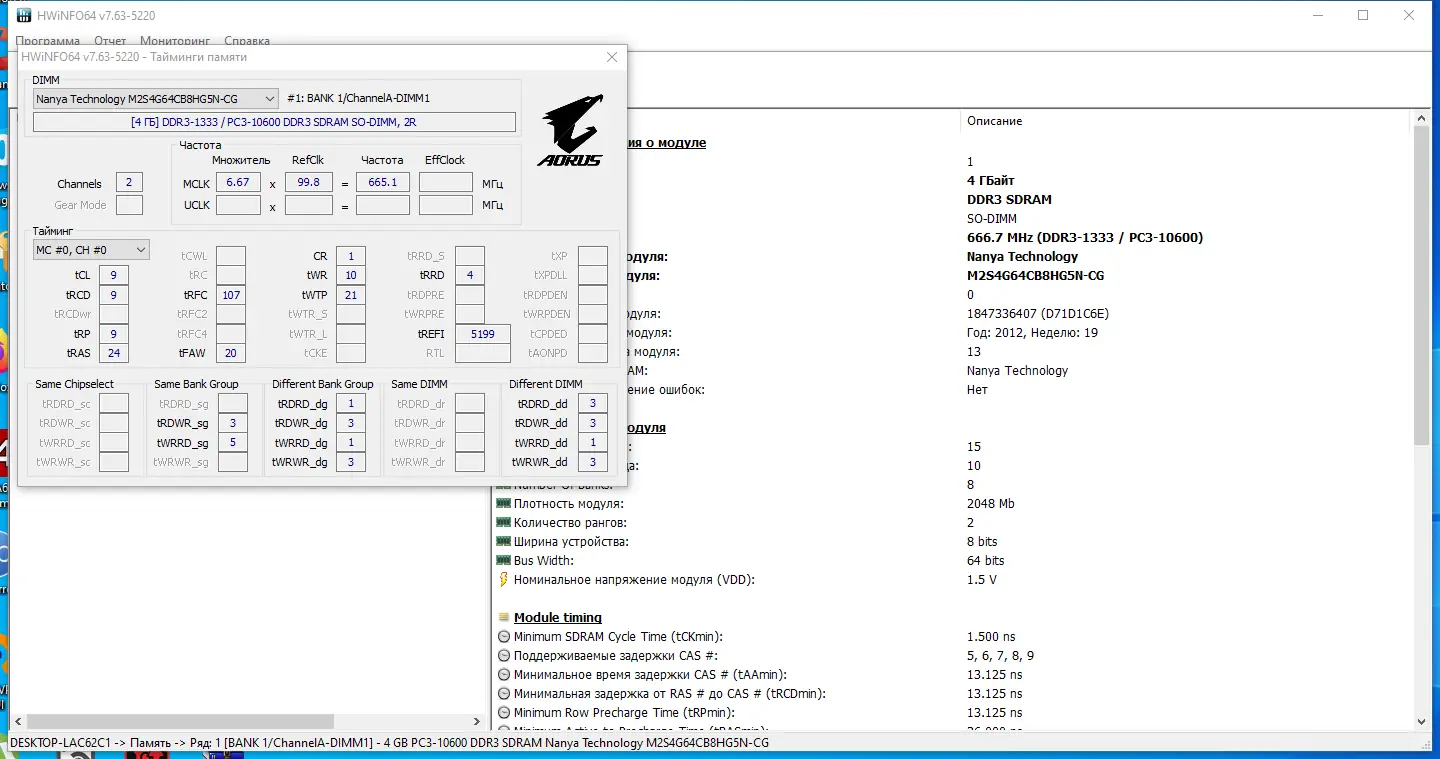Click the AORUS logo in the timings dialog

coord(571,130)
